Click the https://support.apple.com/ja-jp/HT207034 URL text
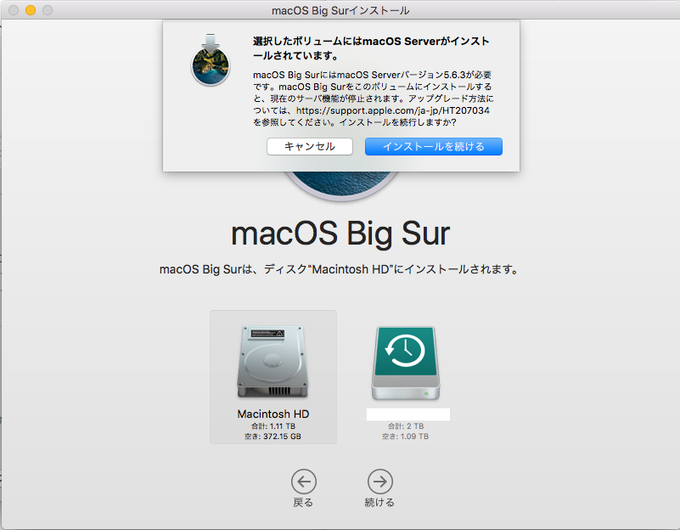 click(393, 111)
